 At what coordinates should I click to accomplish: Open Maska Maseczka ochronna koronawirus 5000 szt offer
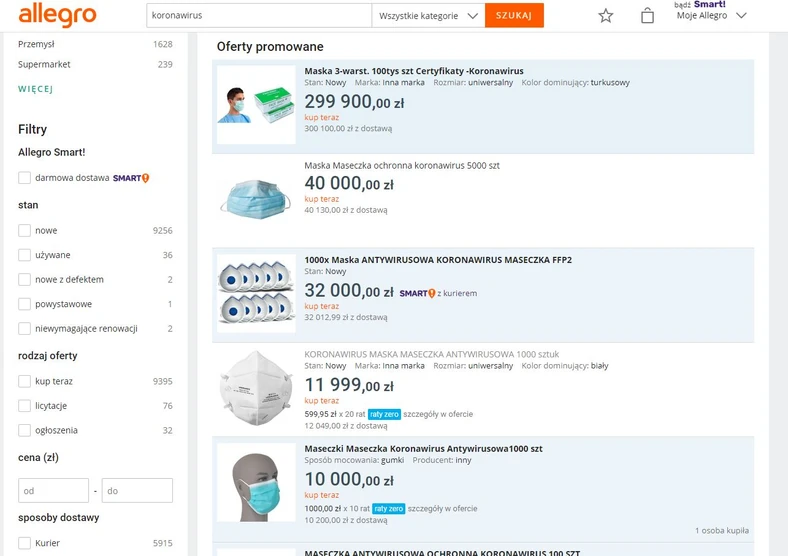click(402, 165)
